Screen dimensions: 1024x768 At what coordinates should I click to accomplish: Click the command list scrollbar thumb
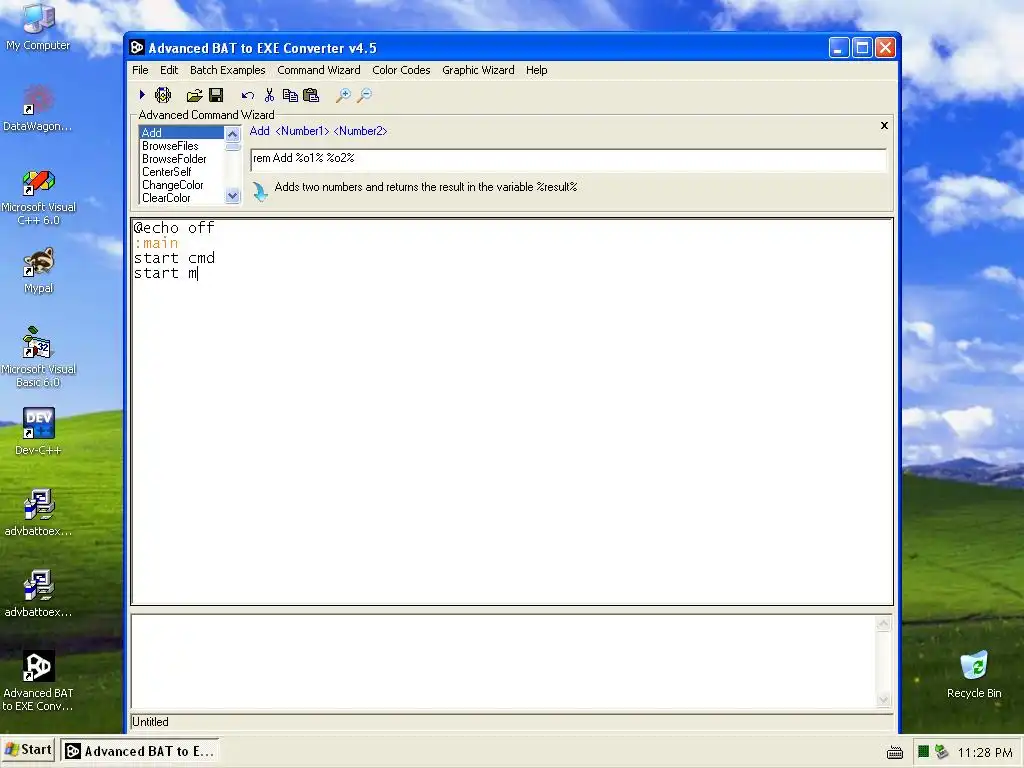[x=232, y=147]
